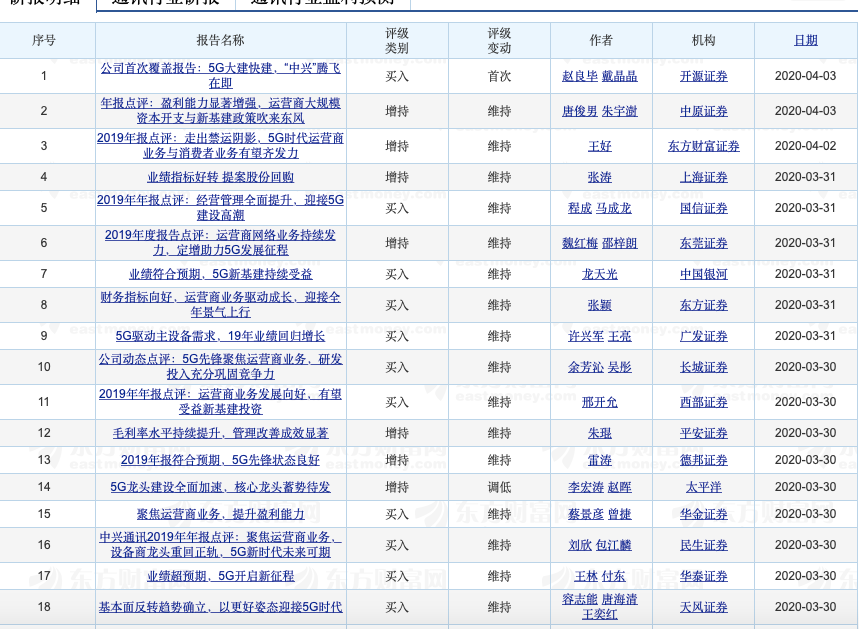This screenshot has height=629, width=859.
Task: Open institution link 开源证券
Action: [x=703, y=76]
